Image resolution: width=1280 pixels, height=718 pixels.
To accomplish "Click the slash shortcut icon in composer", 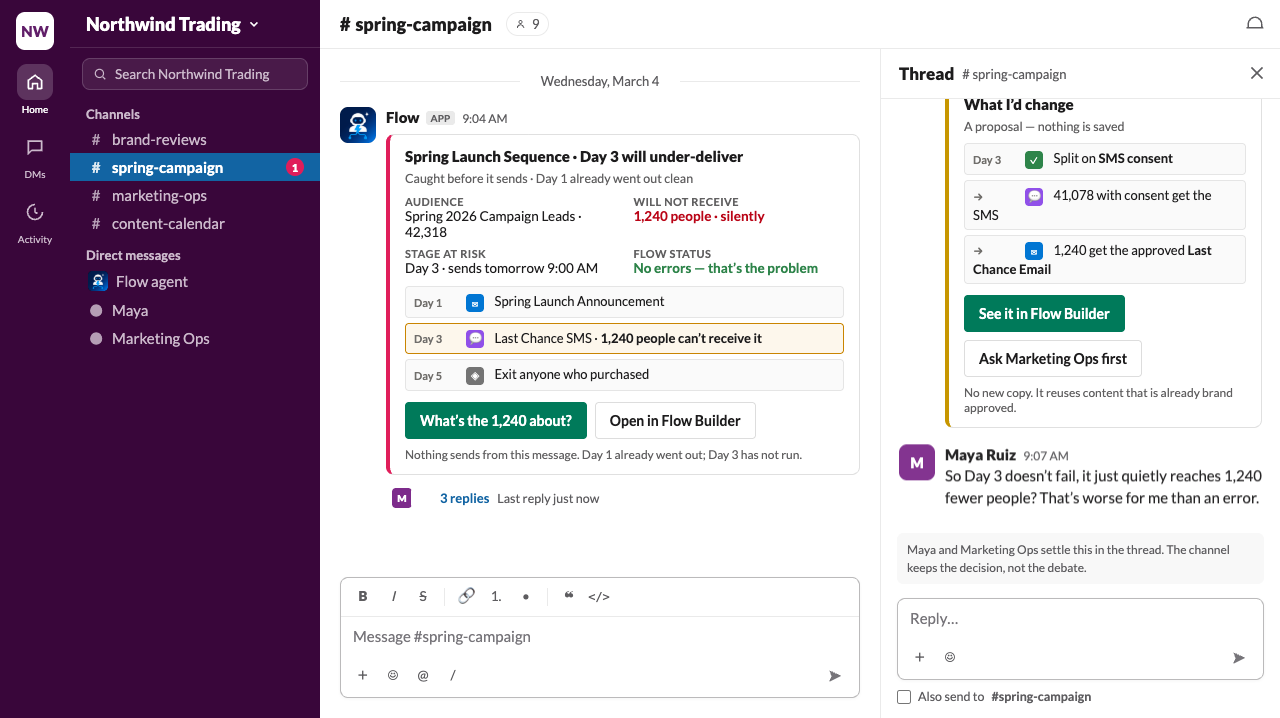I will coord(453,675).
